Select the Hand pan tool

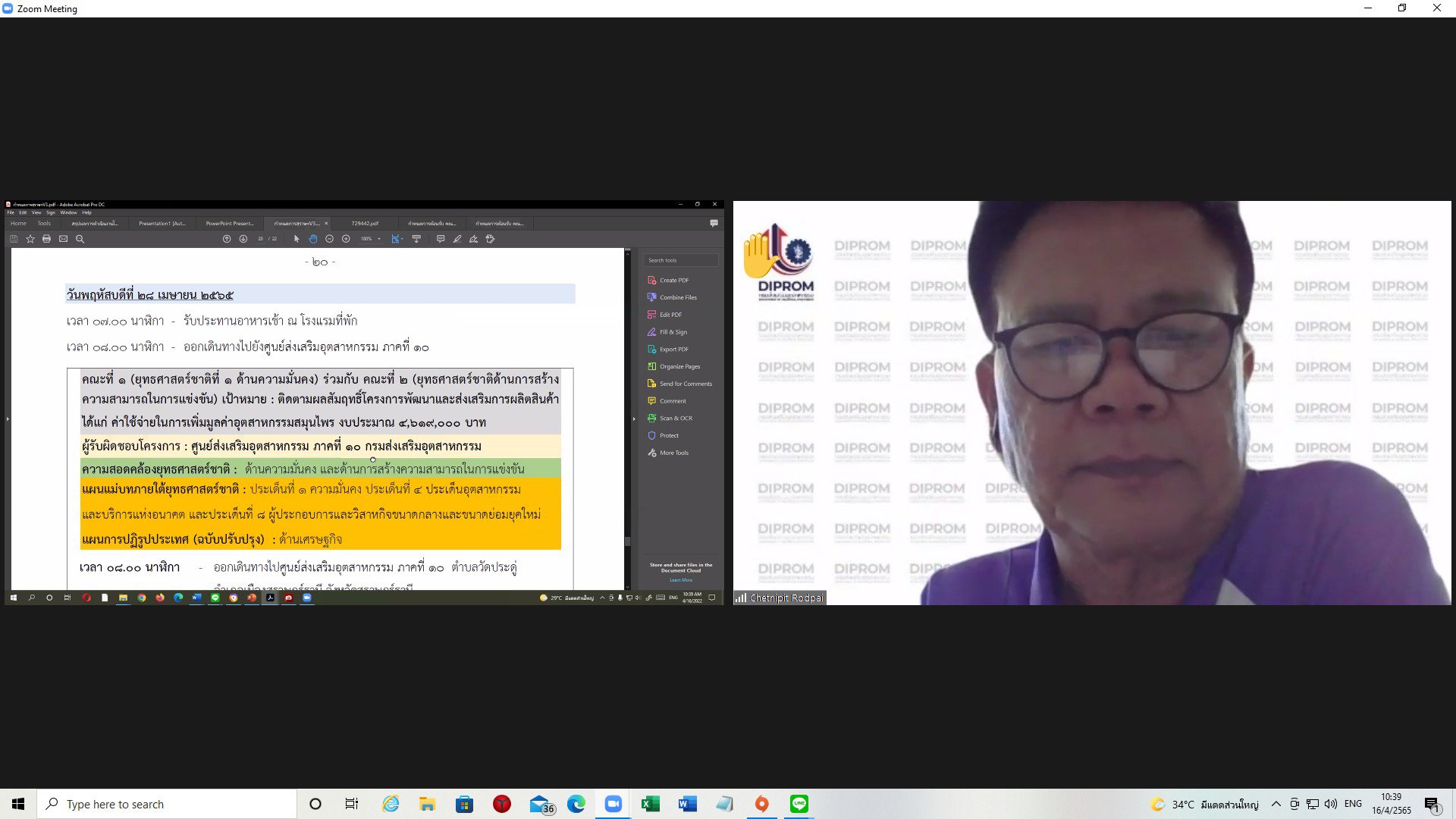click(x=312, y=239)
